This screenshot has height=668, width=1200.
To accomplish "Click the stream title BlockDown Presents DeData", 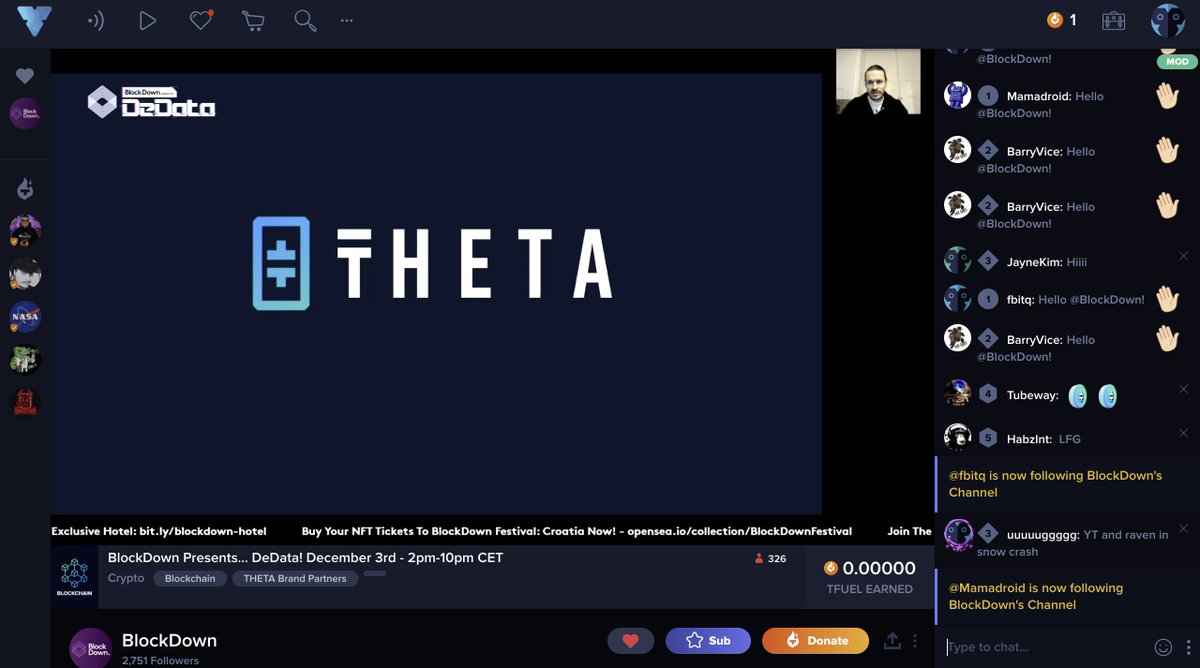I will click(x=305, y=558).
